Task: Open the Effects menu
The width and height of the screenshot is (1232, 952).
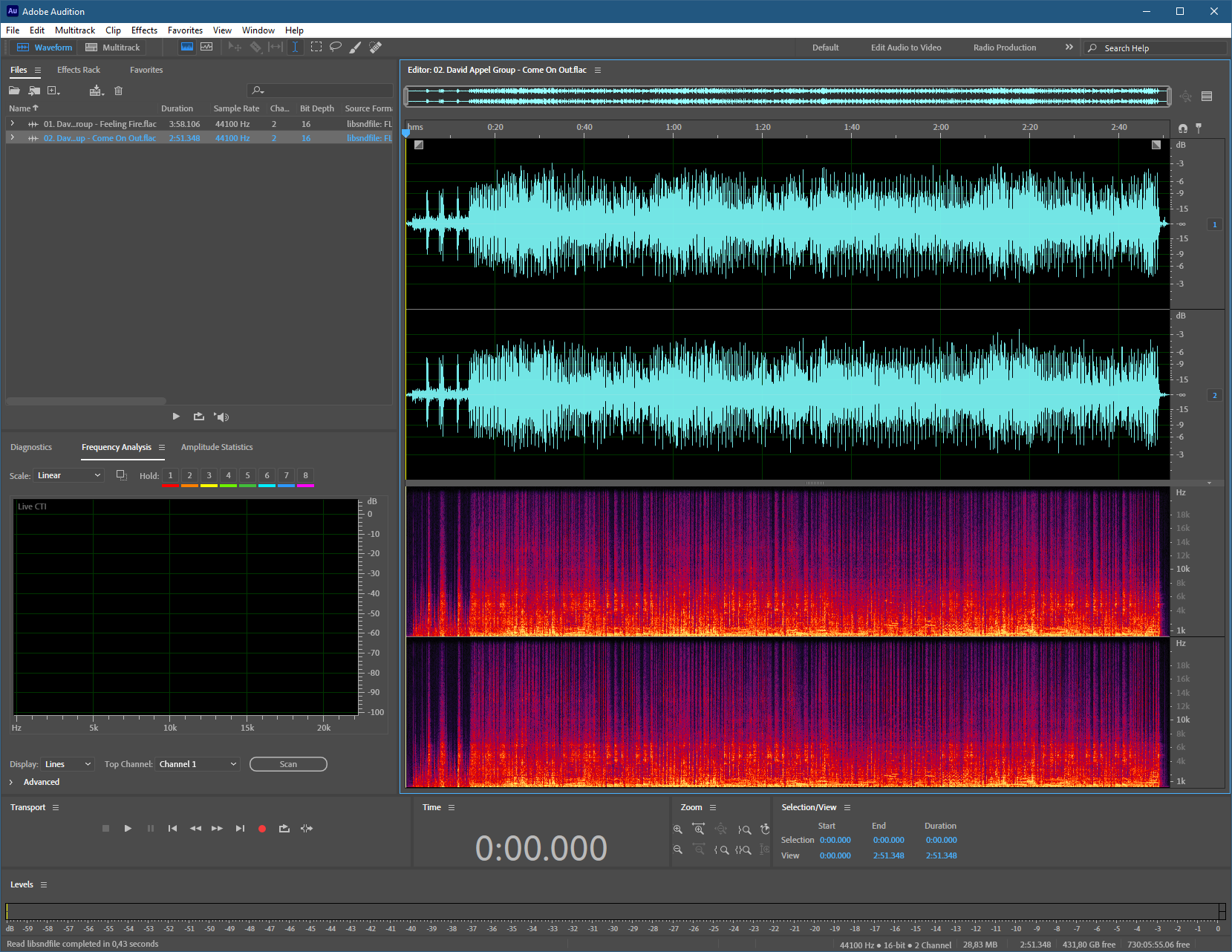Action: tap(144, 30)
